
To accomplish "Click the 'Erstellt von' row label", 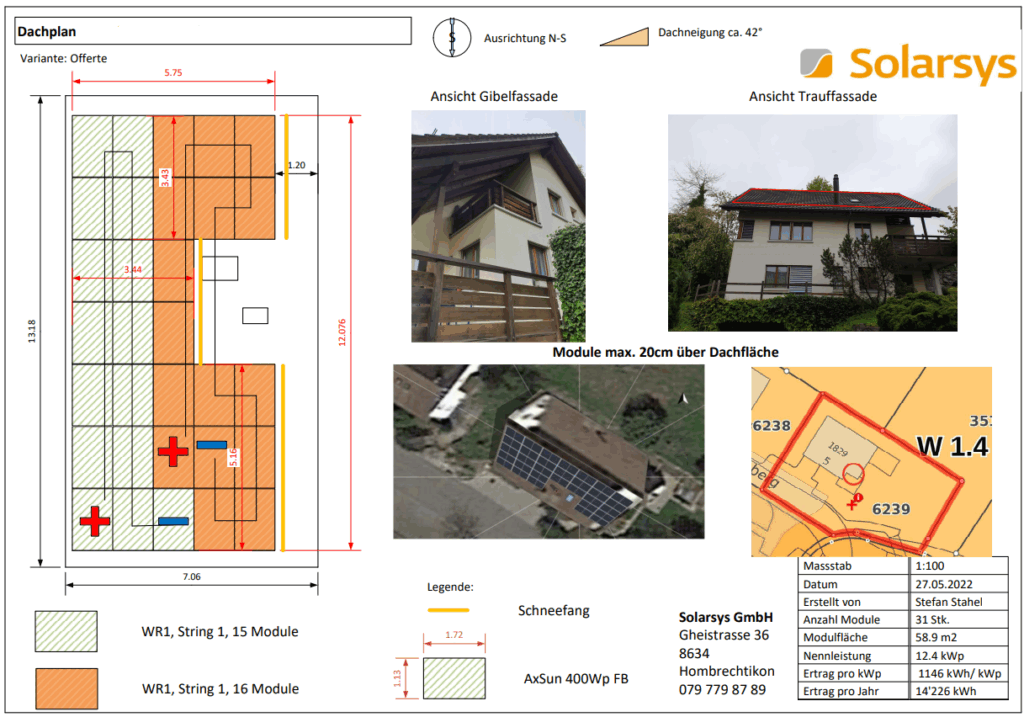I will tap(831, 602).
